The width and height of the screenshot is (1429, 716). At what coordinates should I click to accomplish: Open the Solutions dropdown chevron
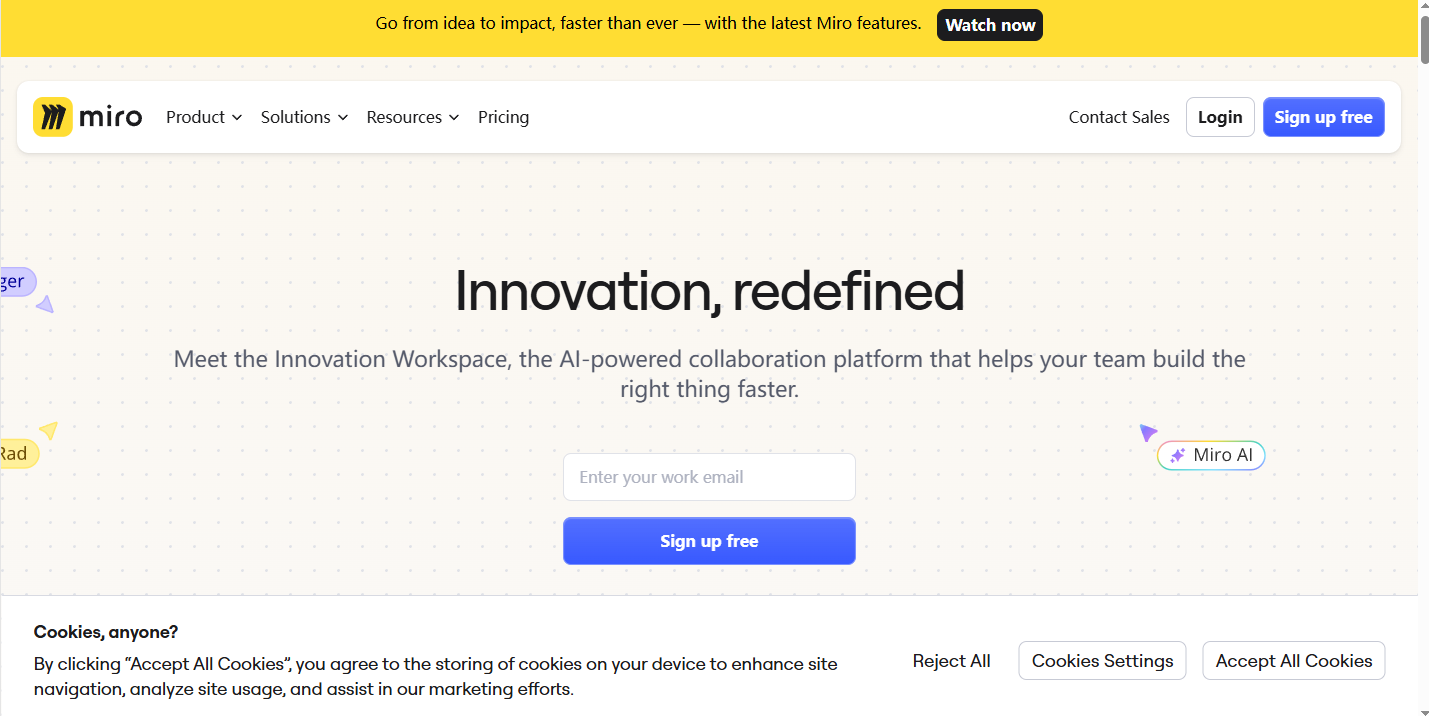point(343,117)
